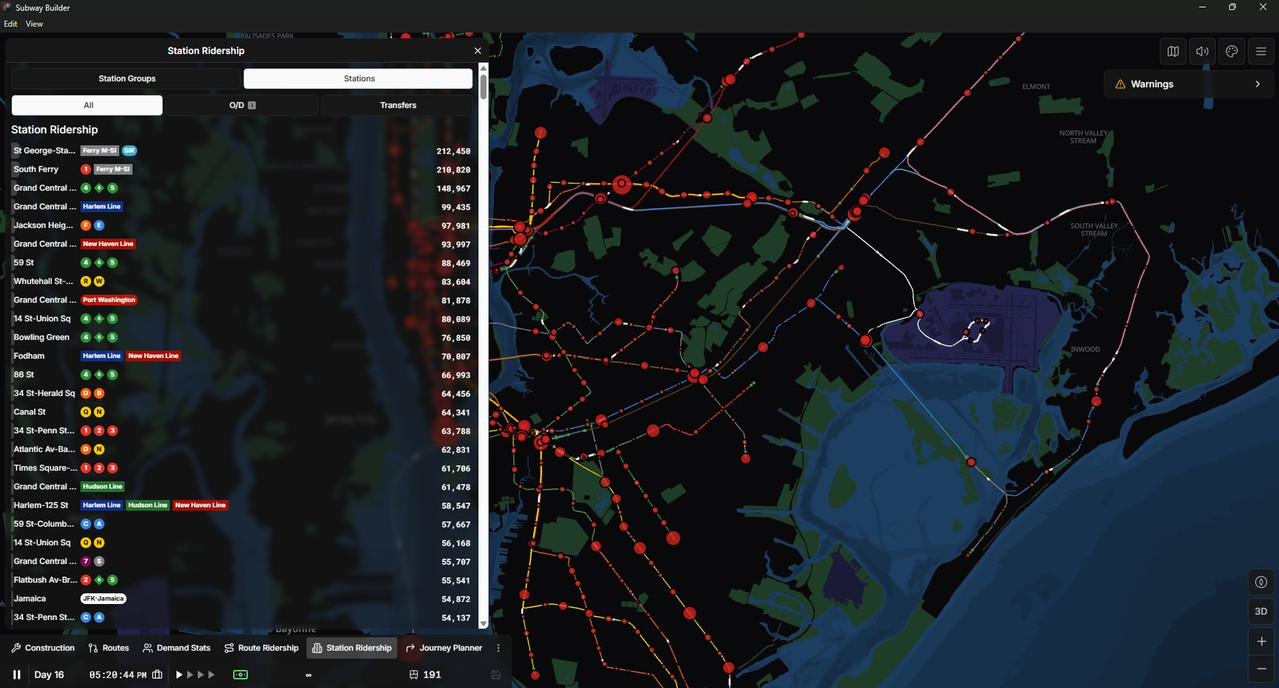Open the color palette theme icon
1279x688 pixels.
pyautogui.click(x=1232, y=52)
